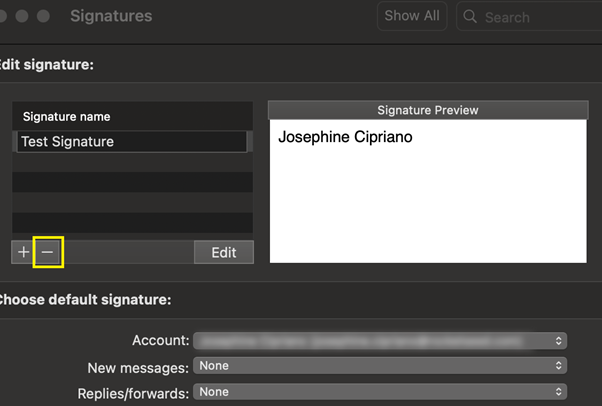Click the up-down arrows on Account popup
The image size is (602, 406).
[x=558, y=341]
